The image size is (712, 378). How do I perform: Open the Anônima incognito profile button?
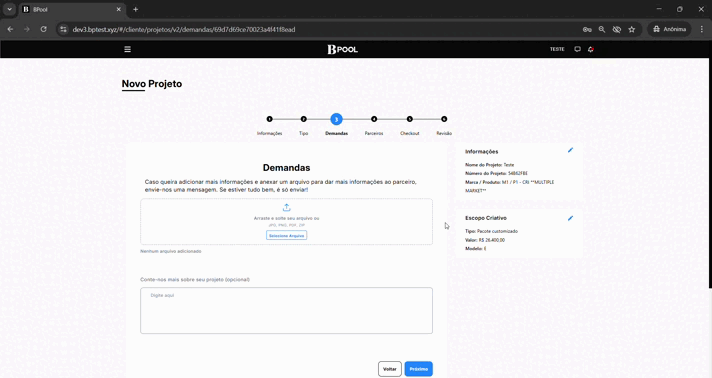click(x=669, y=29)
